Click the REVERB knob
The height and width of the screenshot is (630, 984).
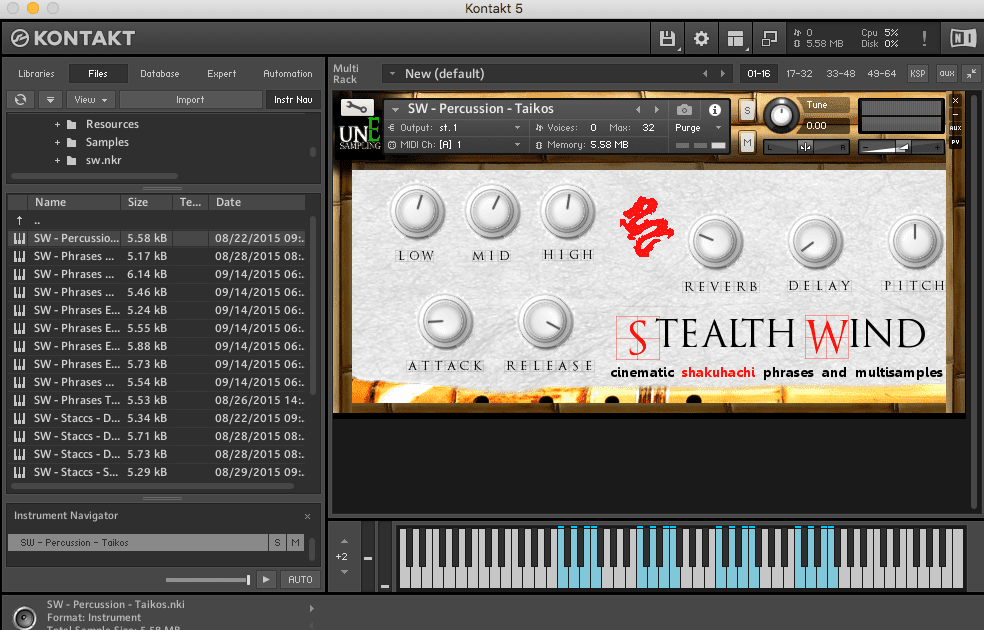(715, 243)
